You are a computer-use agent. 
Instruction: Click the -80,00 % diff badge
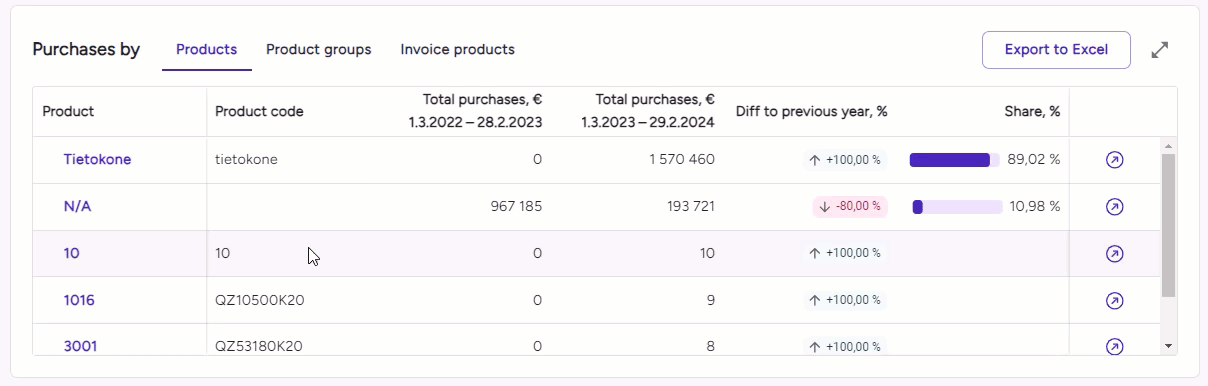click(849, 206)
